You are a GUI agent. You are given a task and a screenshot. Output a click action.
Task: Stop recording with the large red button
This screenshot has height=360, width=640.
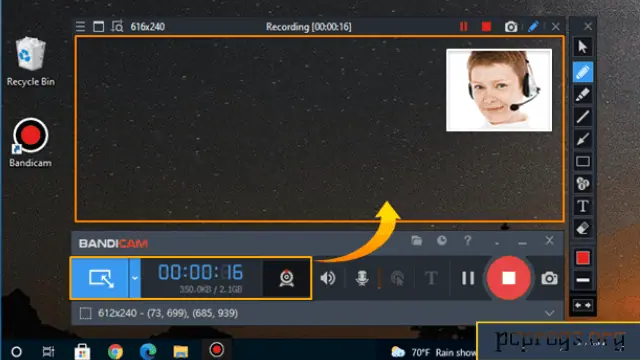[509, 278]
